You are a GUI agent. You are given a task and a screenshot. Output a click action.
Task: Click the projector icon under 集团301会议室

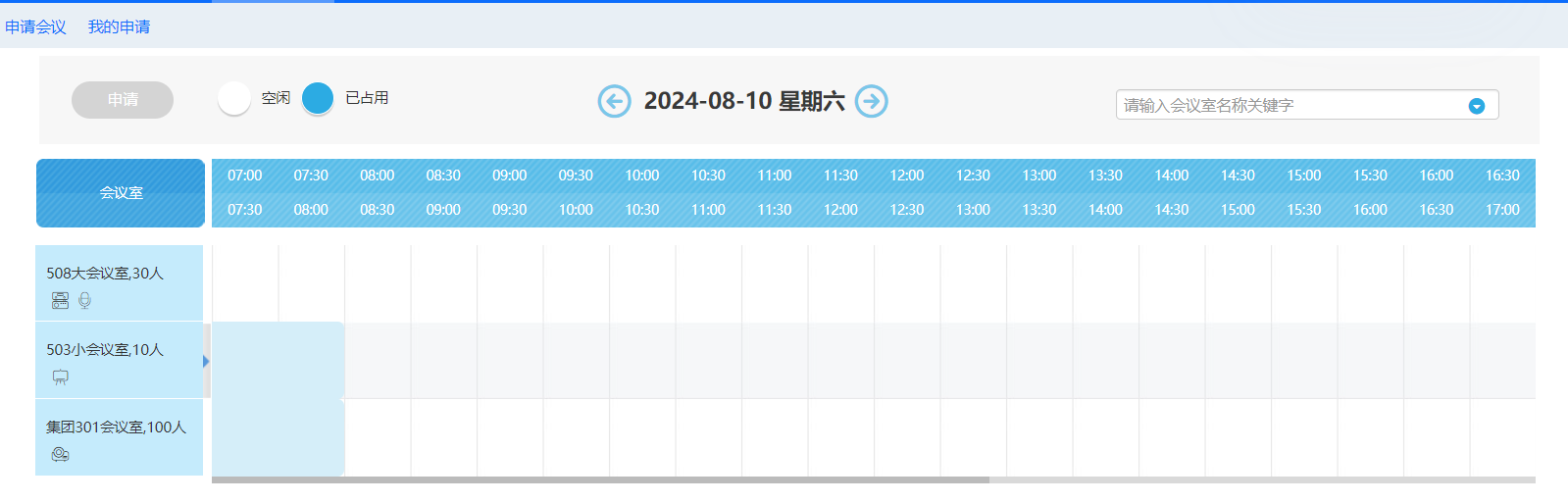61,454
